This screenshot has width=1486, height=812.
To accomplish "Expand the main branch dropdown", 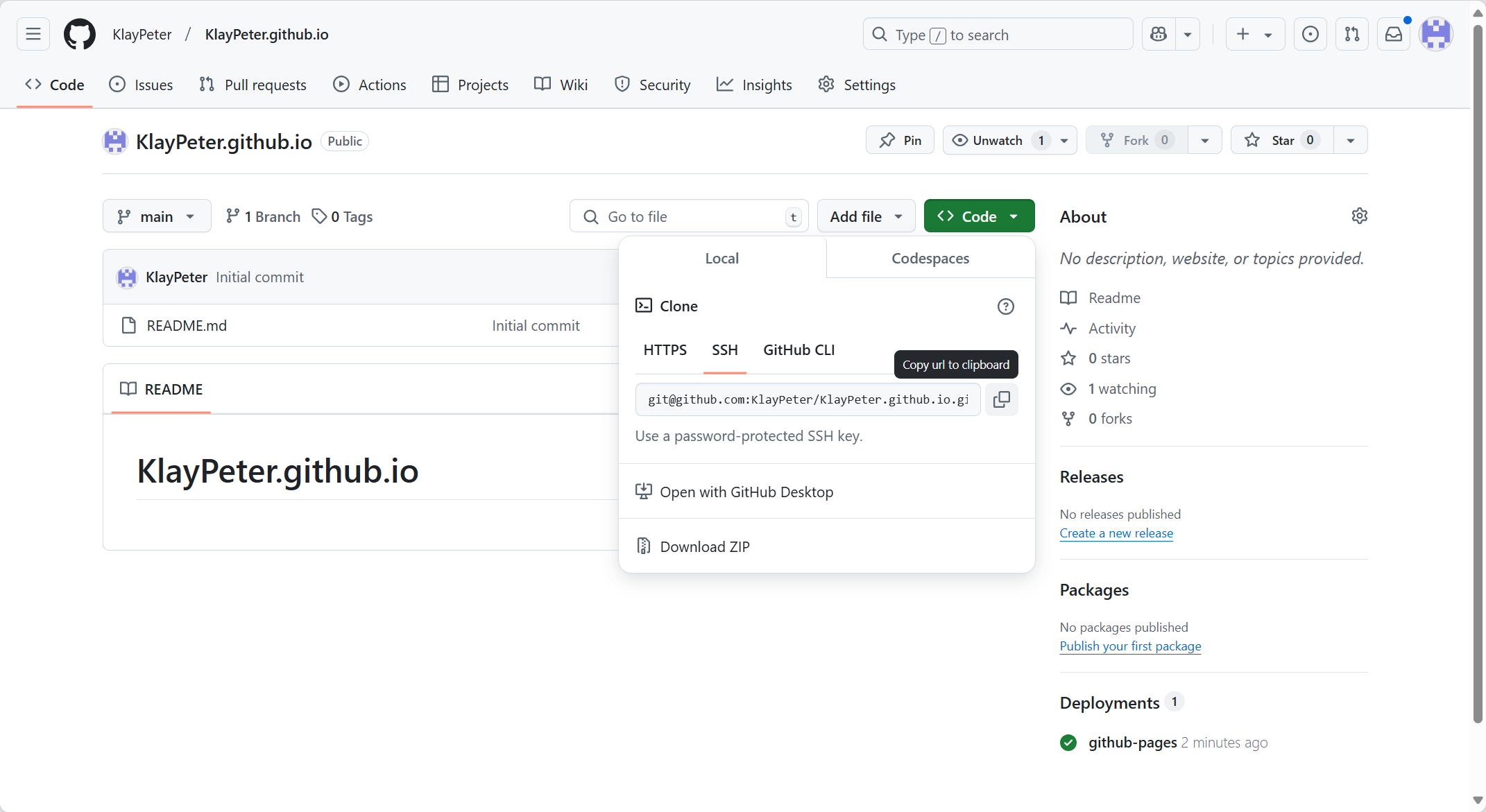I will coord(157,216).
